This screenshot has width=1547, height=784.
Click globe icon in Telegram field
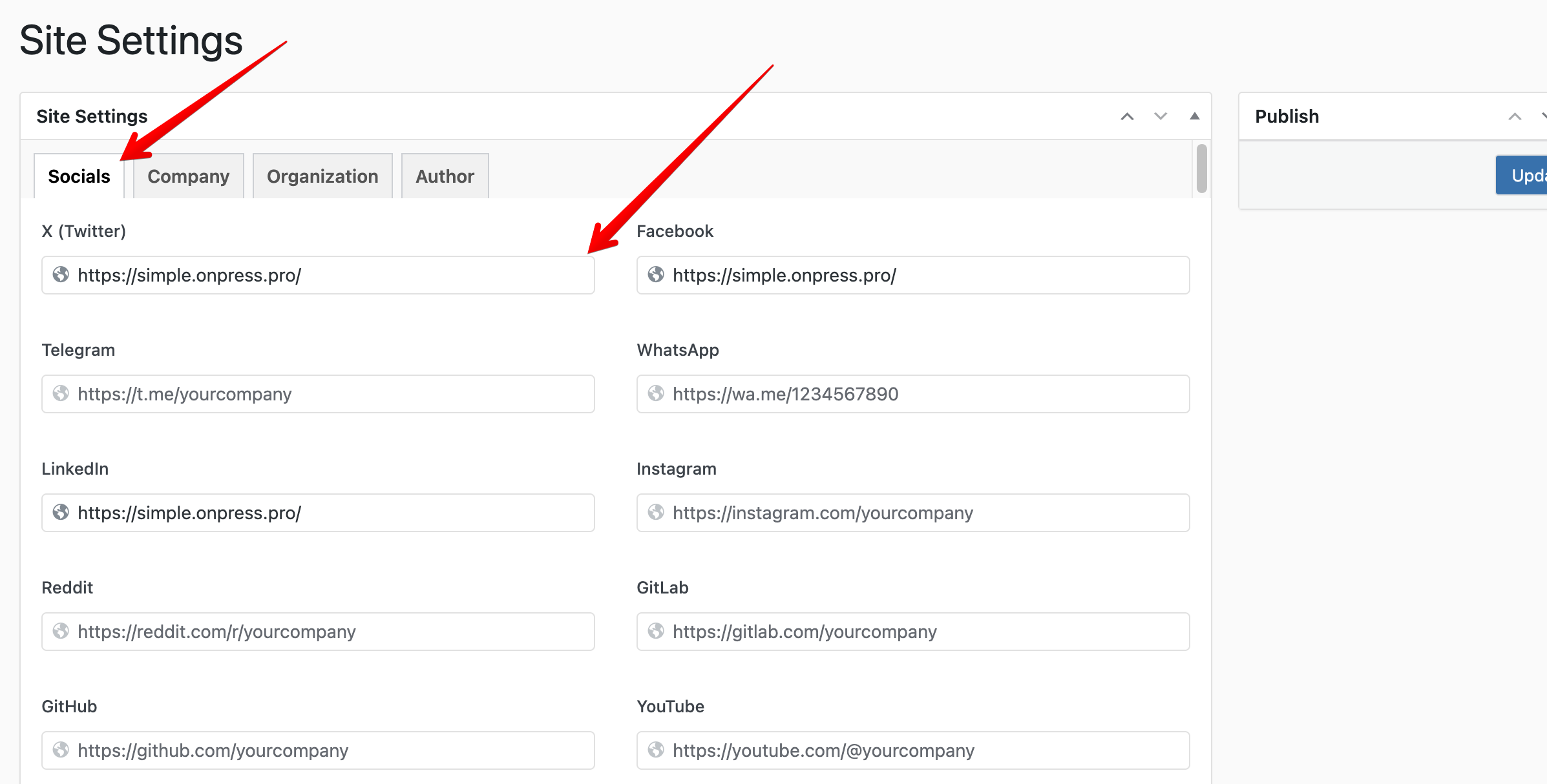61,394
